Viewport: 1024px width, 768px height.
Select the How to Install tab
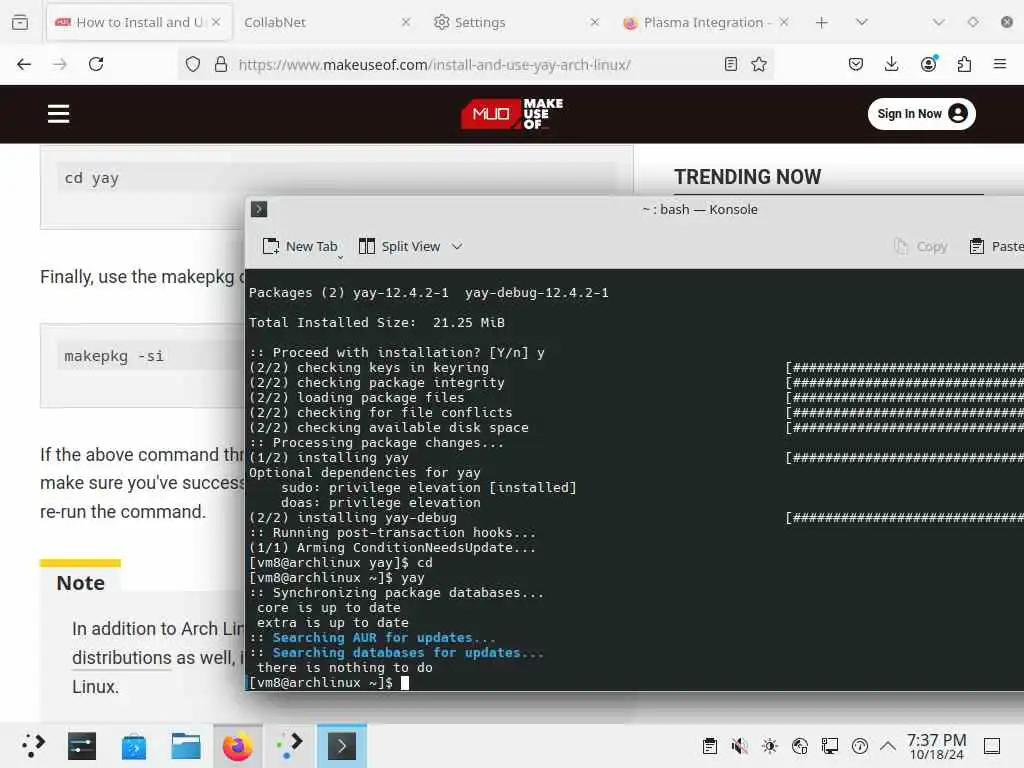click(x=139, y=22)
